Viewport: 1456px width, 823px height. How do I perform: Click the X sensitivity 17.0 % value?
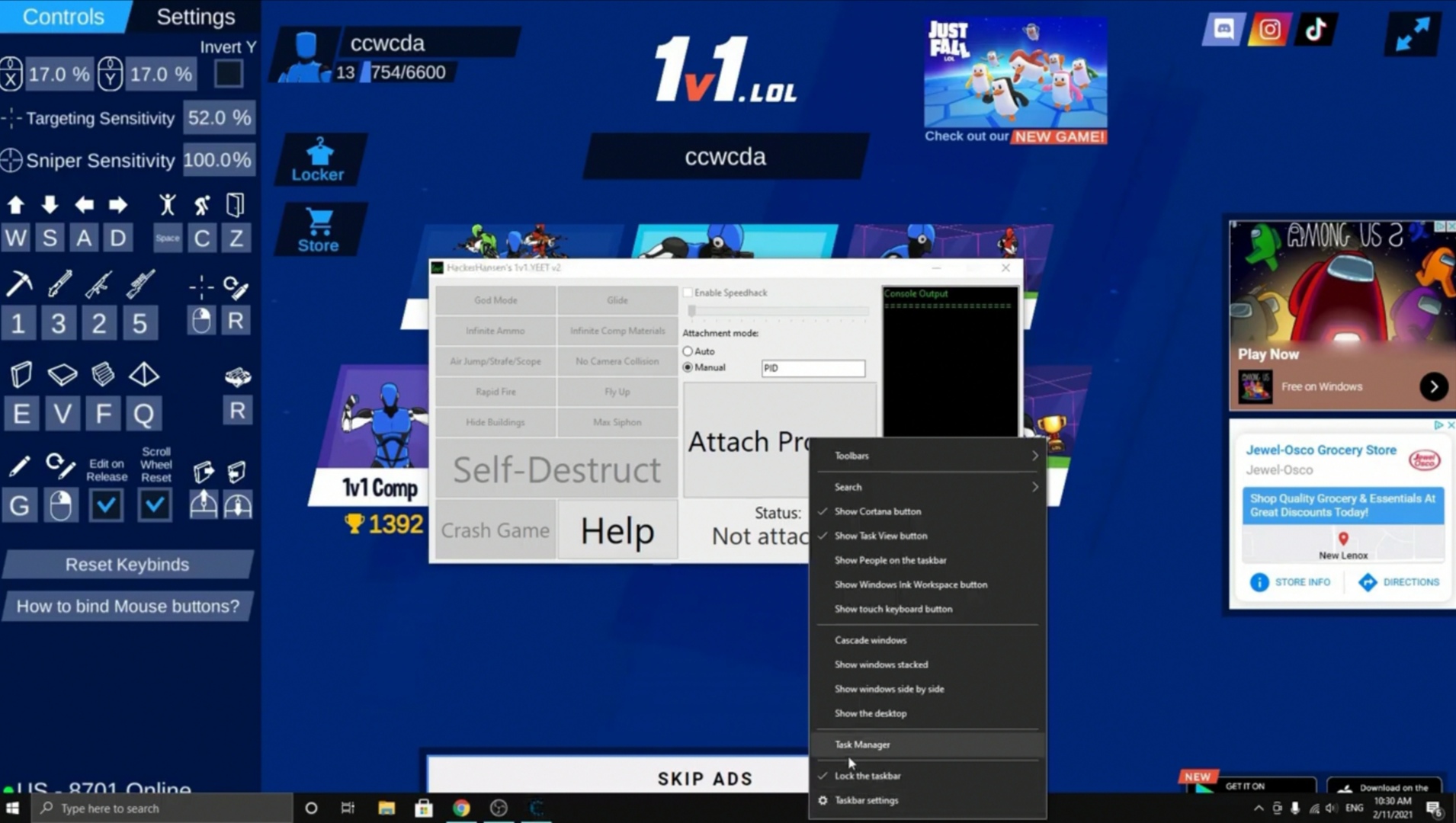(x=59, y=74)
